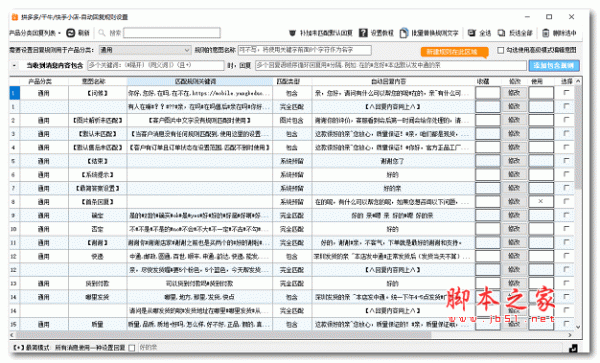Click inside the 搜索 text box
The width and height of the screenshot is (600, 363).
coord(172,33)
